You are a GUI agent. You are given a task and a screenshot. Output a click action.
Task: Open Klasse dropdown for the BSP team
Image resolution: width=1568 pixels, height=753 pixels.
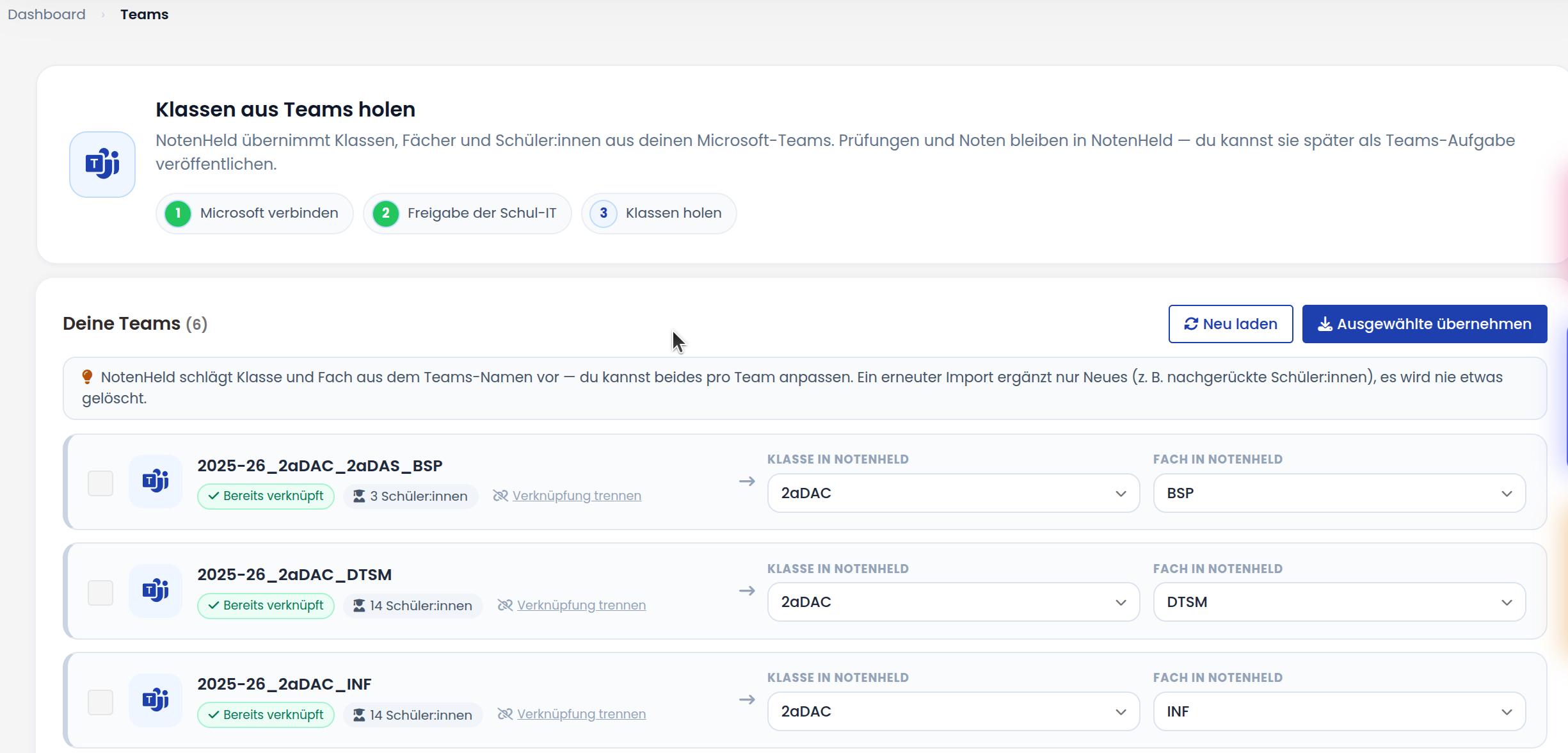tap(954, 493)
